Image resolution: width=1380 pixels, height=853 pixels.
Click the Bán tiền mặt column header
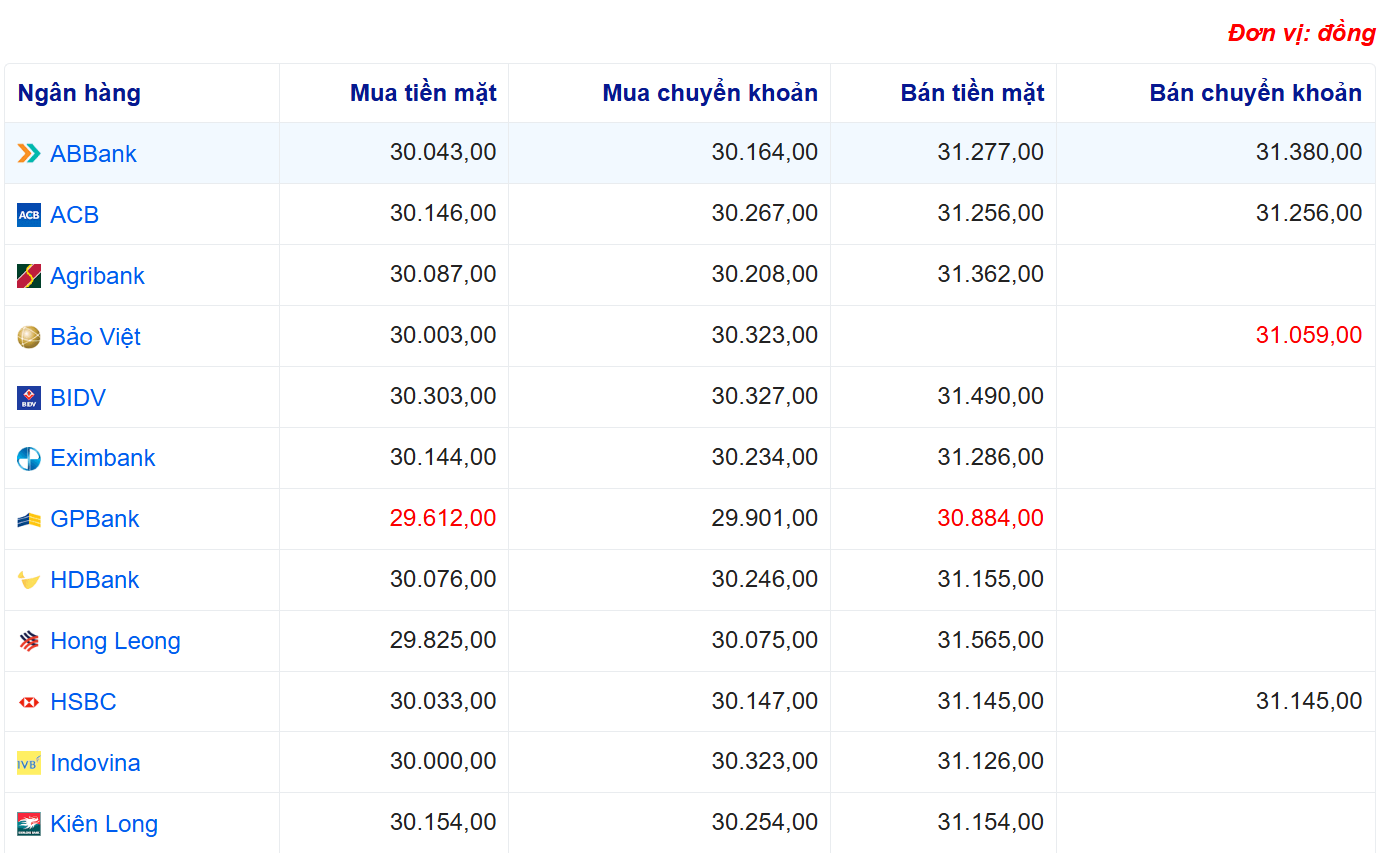972,93
